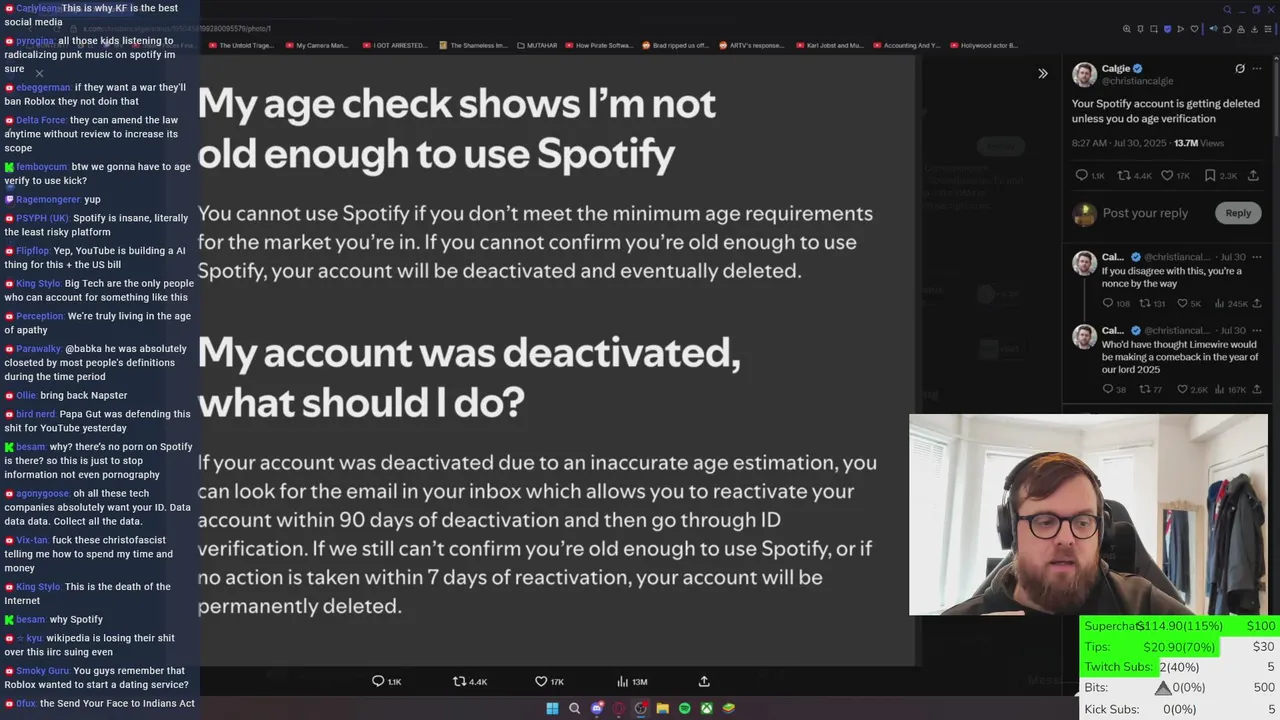Focus the Post your reply field
This screenshot has width=1280, height=720.
click(1145, 213)
